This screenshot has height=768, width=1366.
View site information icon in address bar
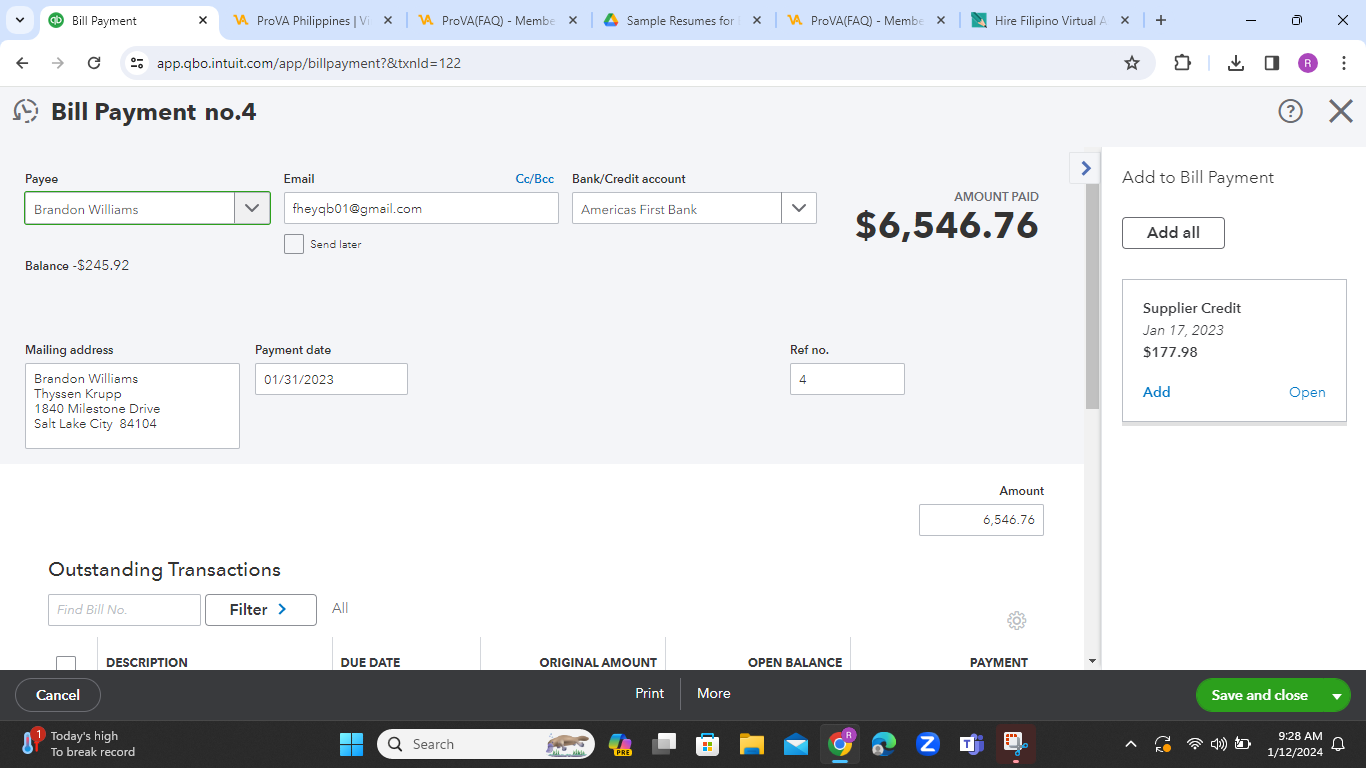coord(138,63)
